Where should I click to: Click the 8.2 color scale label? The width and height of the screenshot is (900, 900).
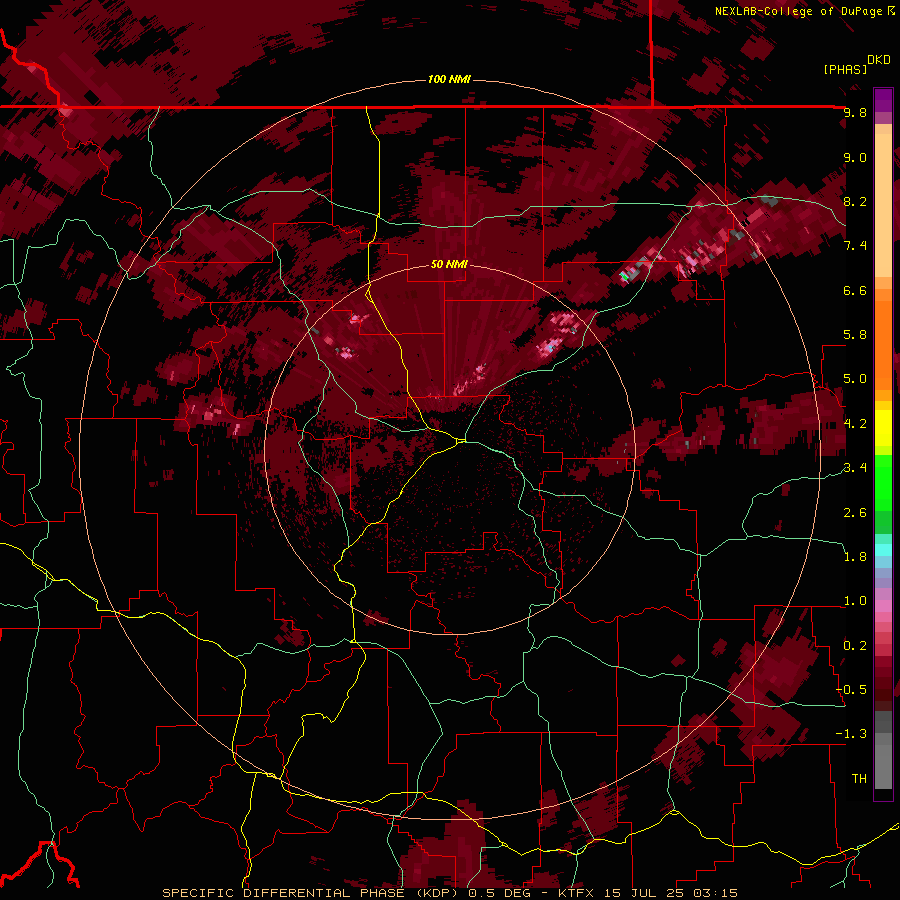(855, 201)
